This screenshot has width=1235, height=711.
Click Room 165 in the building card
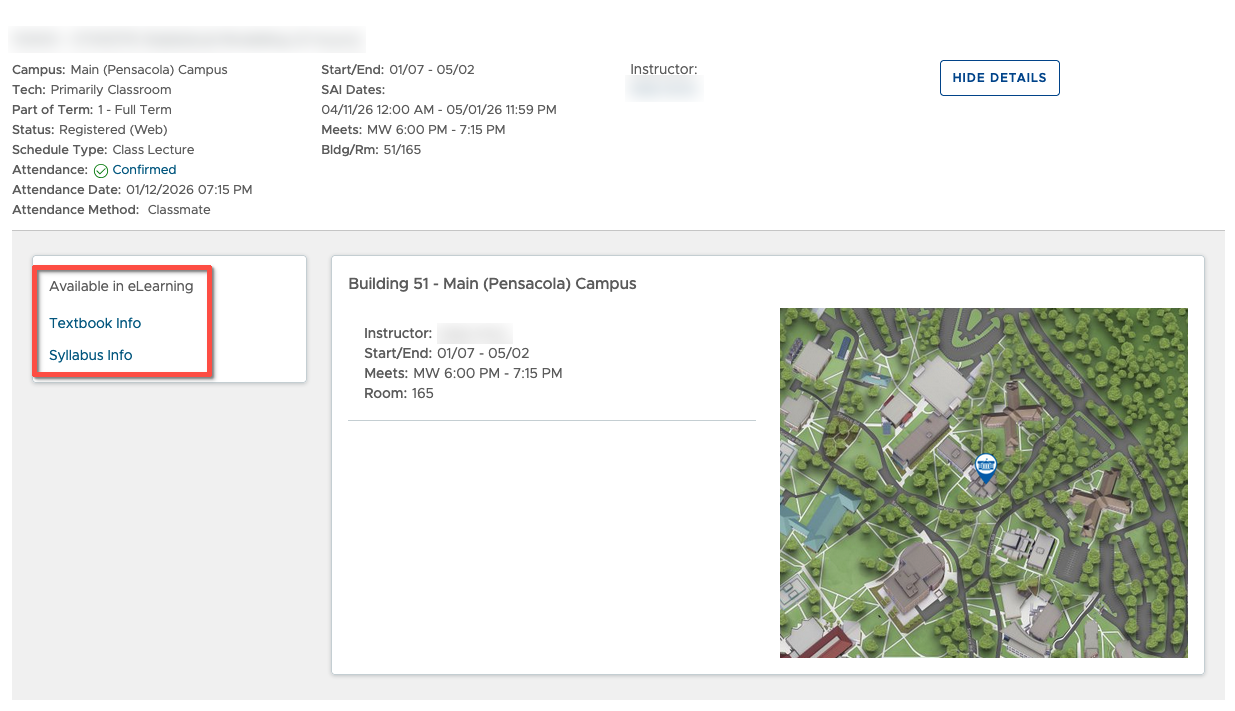point(399,393)
